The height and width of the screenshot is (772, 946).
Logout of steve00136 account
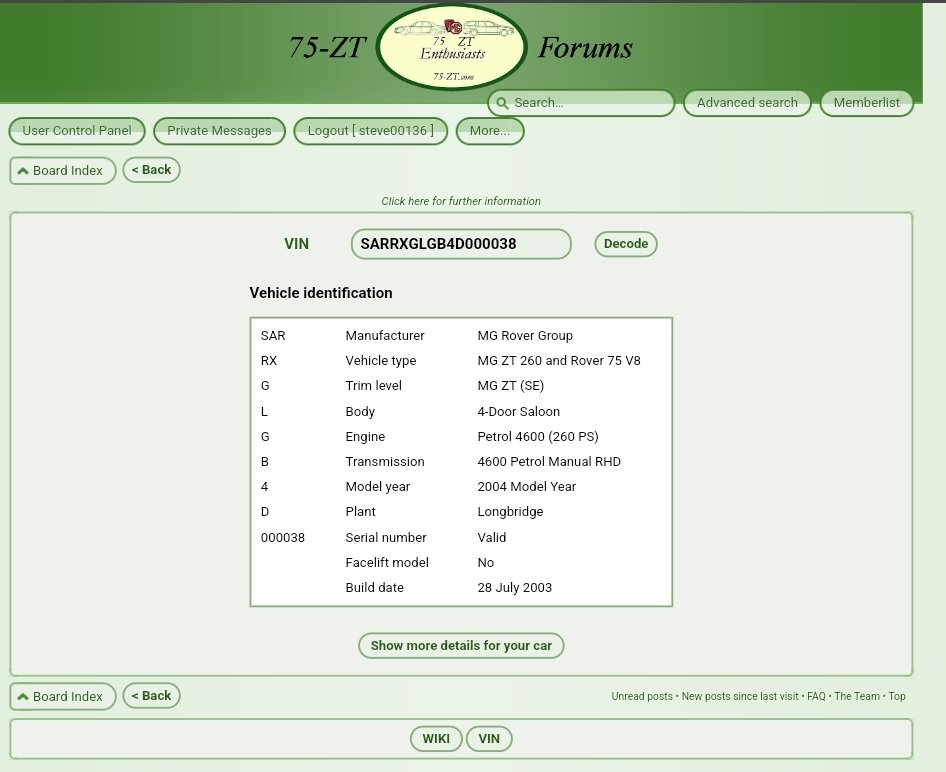click(x=370, y=131)
